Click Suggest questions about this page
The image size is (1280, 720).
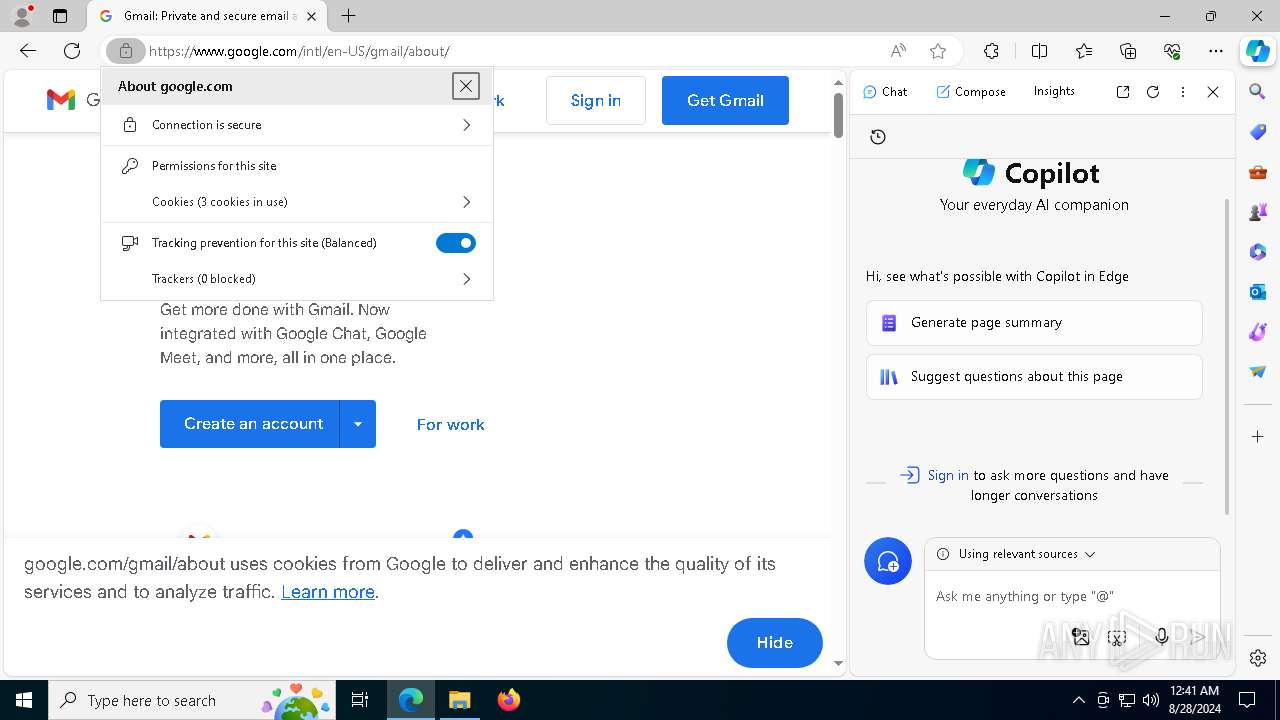click(x=1034, y=377)
